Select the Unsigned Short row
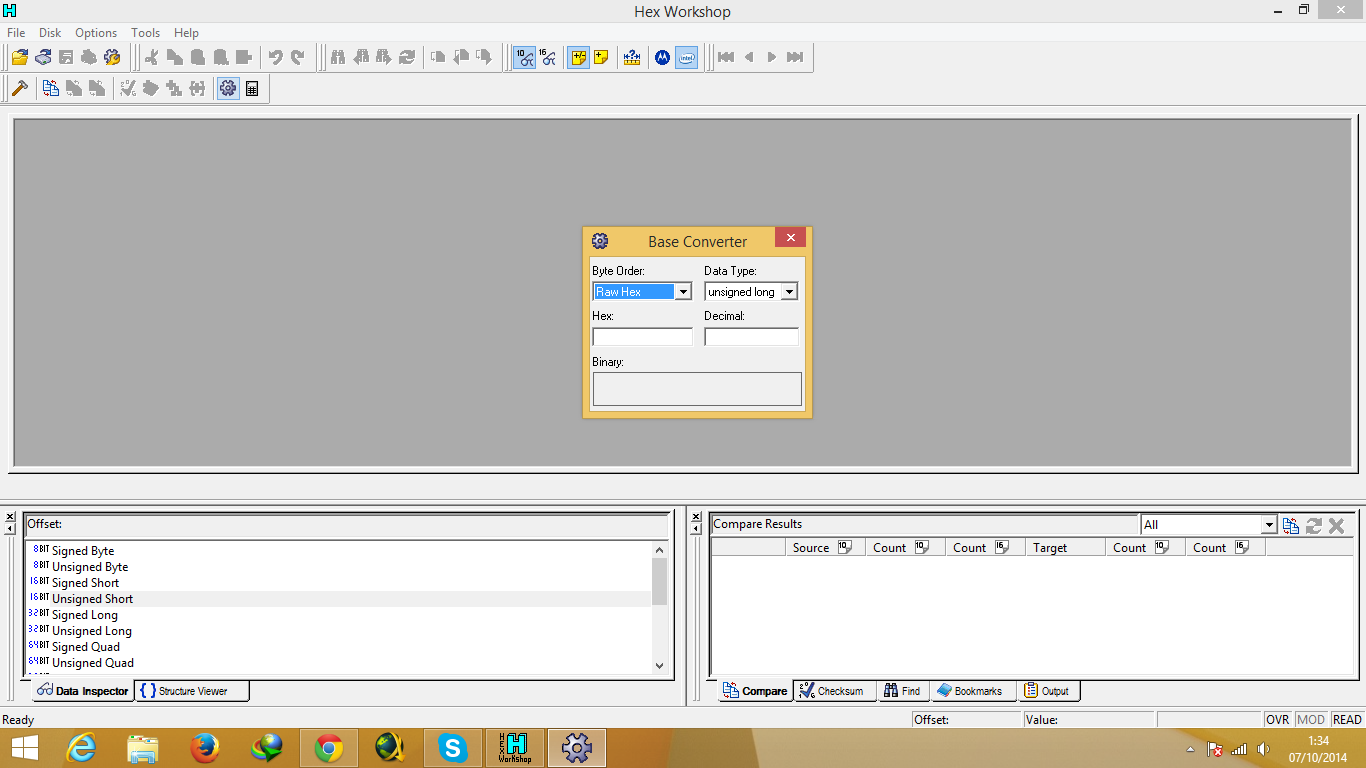 [x=340, y=599]
